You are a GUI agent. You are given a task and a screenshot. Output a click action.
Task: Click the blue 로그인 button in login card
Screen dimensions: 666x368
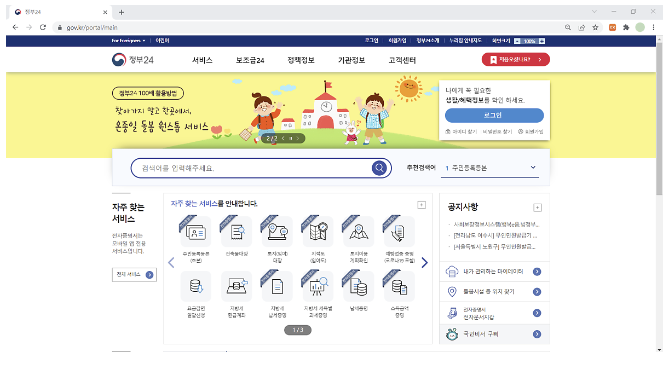pos(494,115)
